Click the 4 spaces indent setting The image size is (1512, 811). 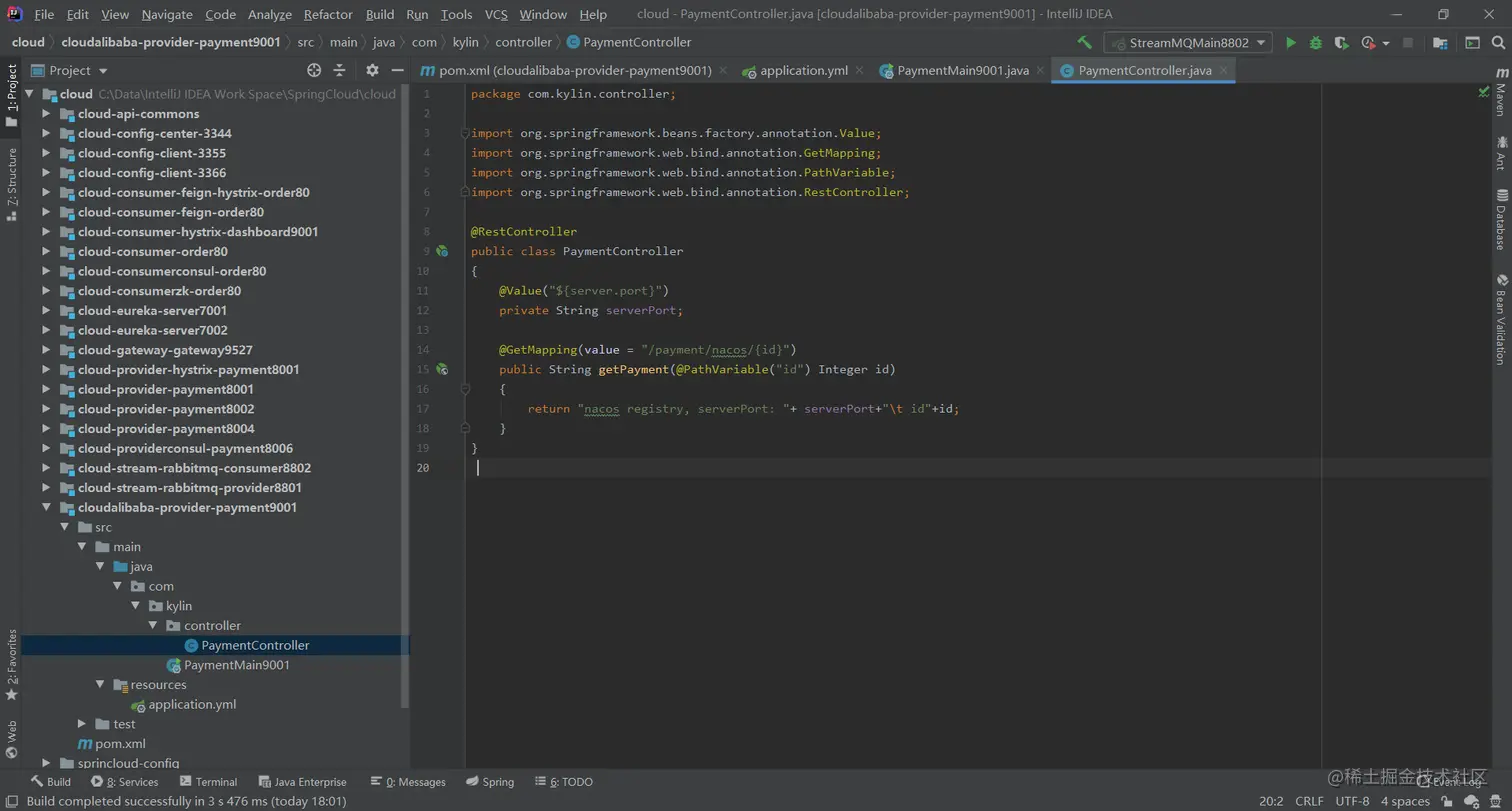click(x=1405, y=801)
